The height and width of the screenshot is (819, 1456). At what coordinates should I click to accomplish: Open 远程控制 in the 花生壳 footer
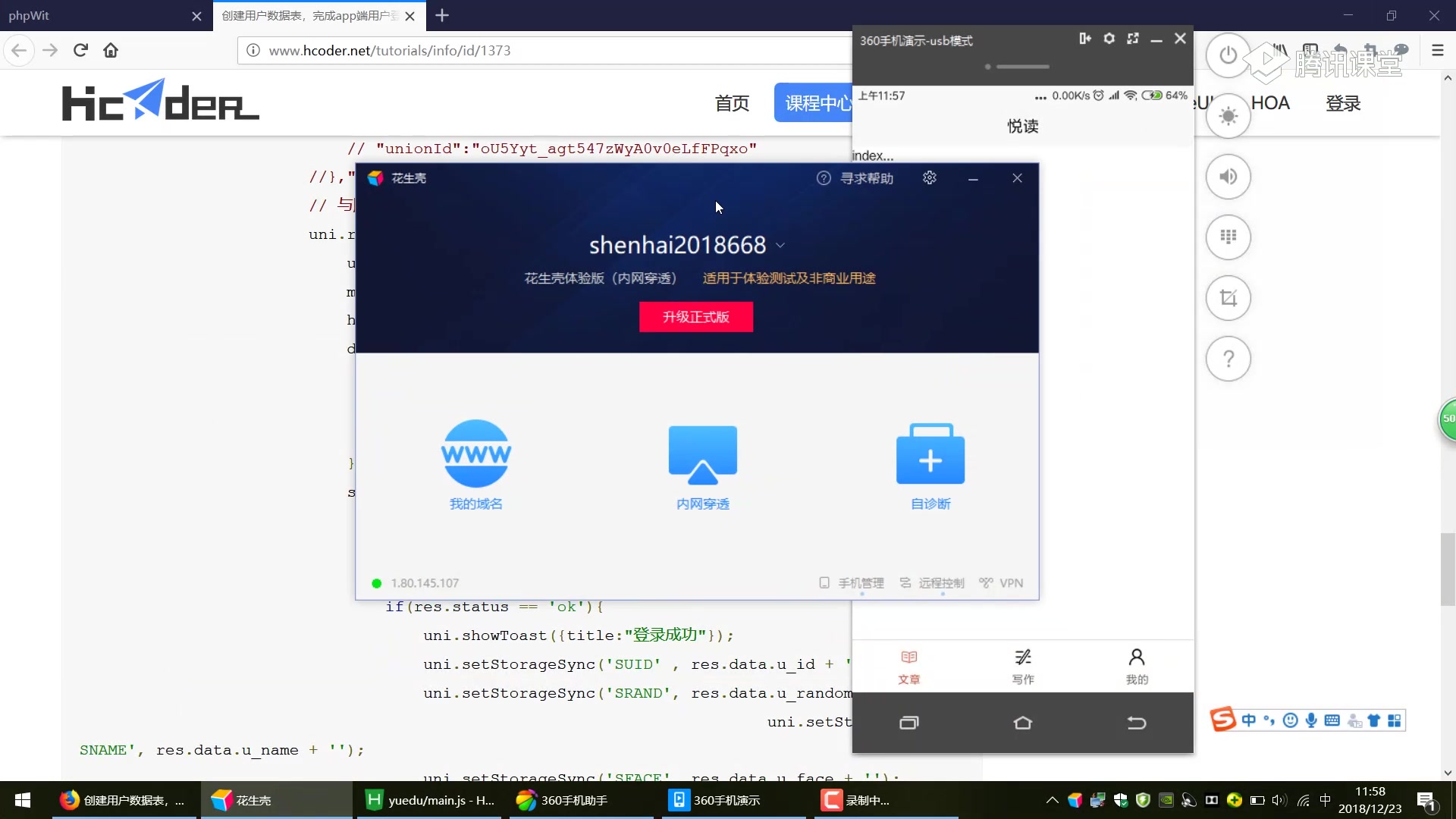point(932,583)
